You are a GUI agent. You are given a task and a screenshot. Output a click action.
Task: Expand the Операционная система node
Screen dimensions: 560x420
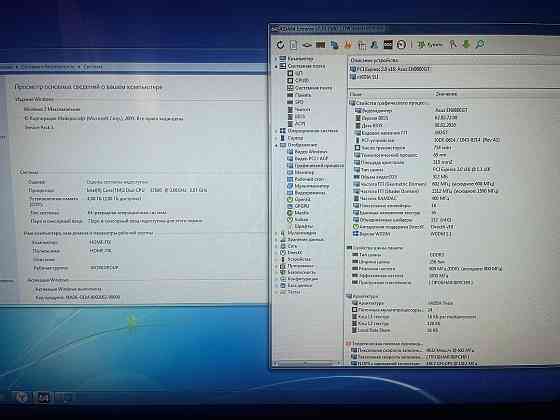click(276, 131)
